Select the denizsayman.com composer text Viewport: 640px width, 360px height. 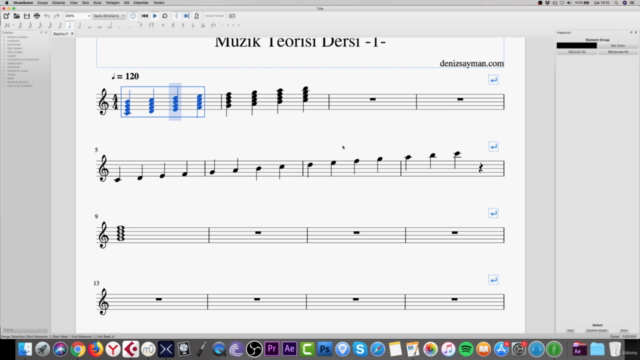coord(471,63)
